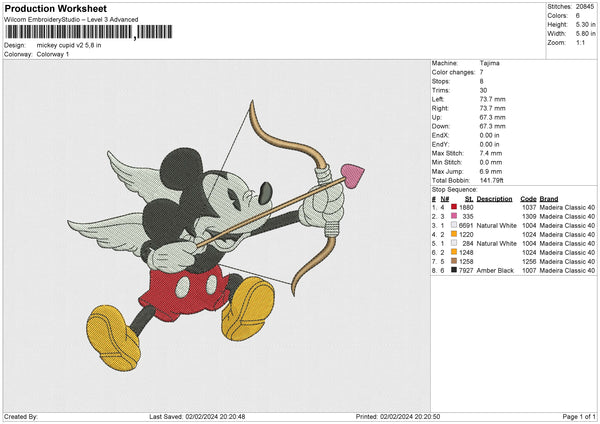Click the Brand column header
This screenshot has height=424, width=600.
coord(551,198)
